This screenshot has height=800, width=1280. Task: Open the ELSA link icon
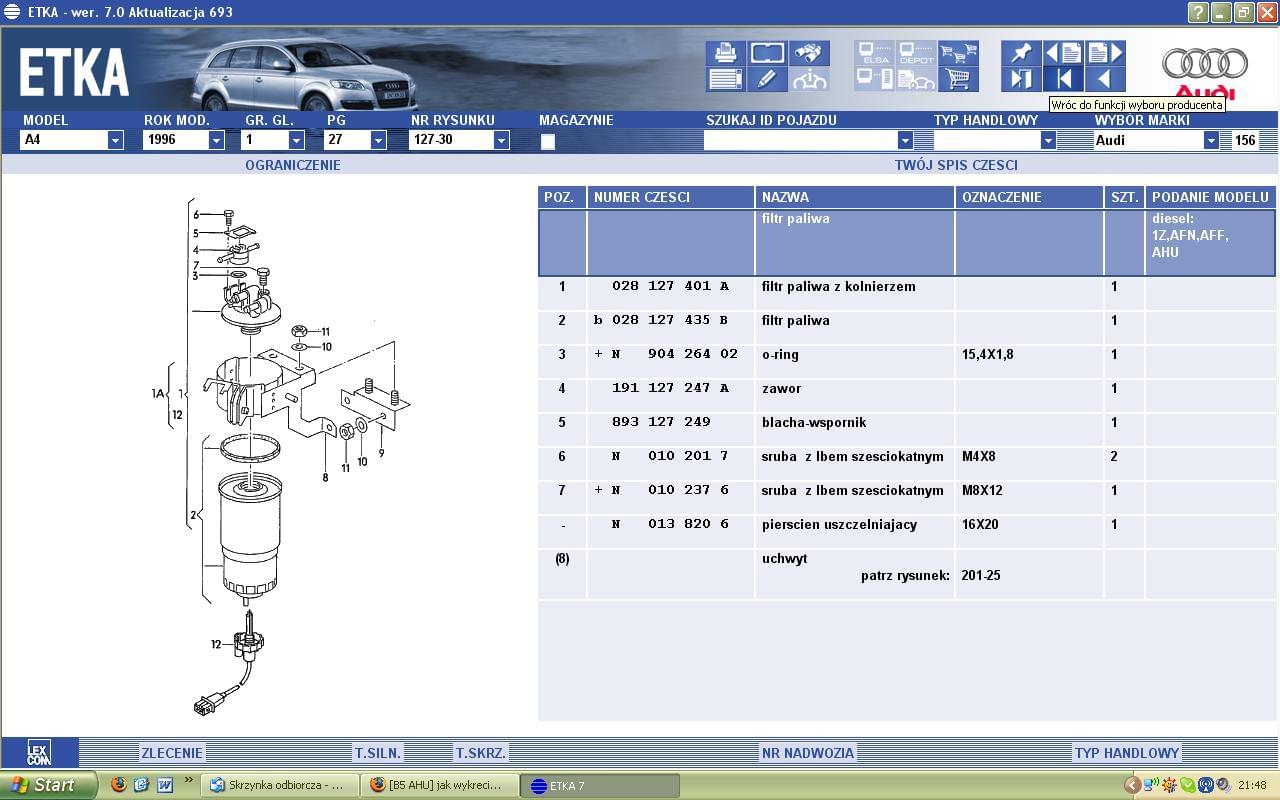(875, 53)
